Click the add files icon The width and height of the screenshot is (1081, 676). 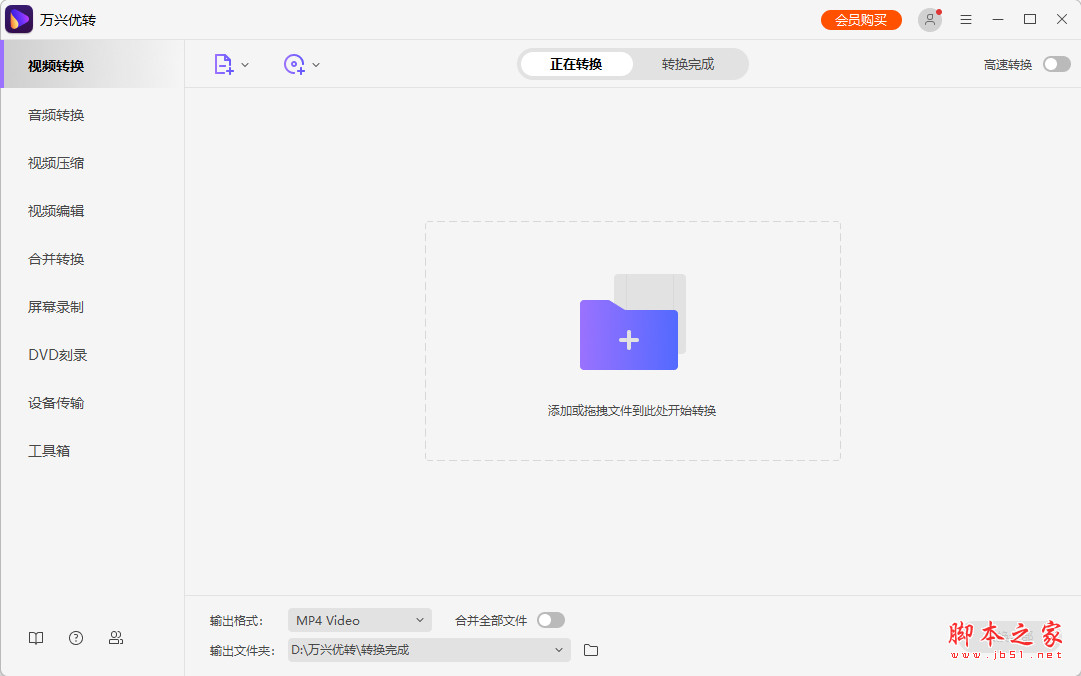222,64
